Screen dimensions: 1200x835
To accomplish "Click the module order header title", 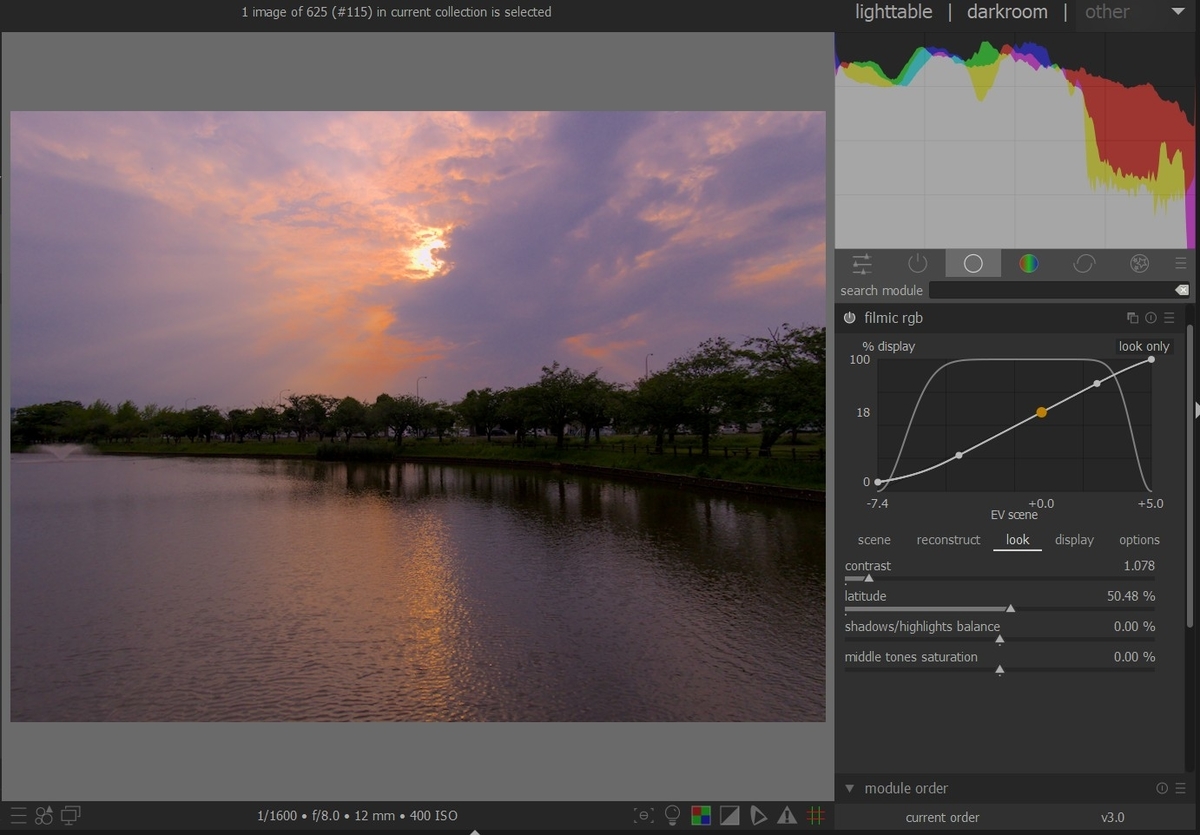I will (x=906, y=788).
